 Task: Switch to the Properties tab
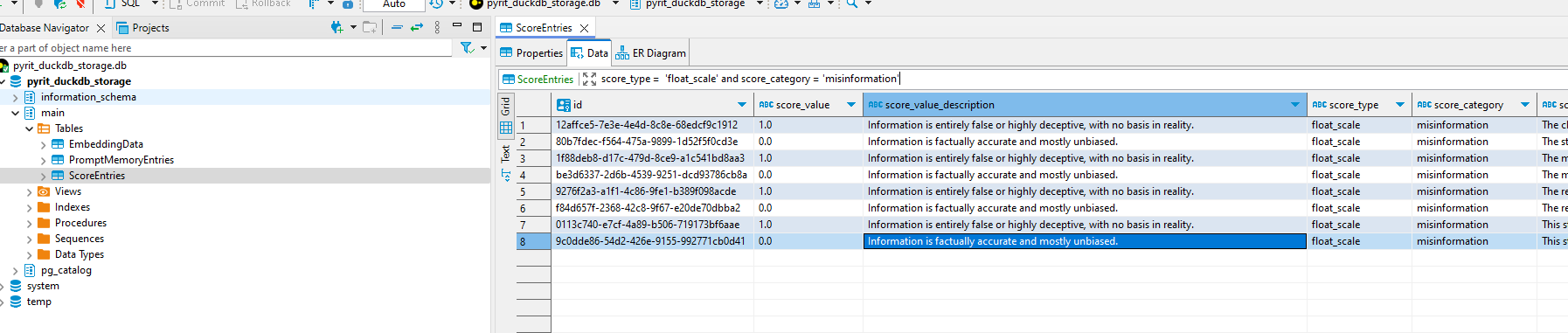click(x=531, y=53)
